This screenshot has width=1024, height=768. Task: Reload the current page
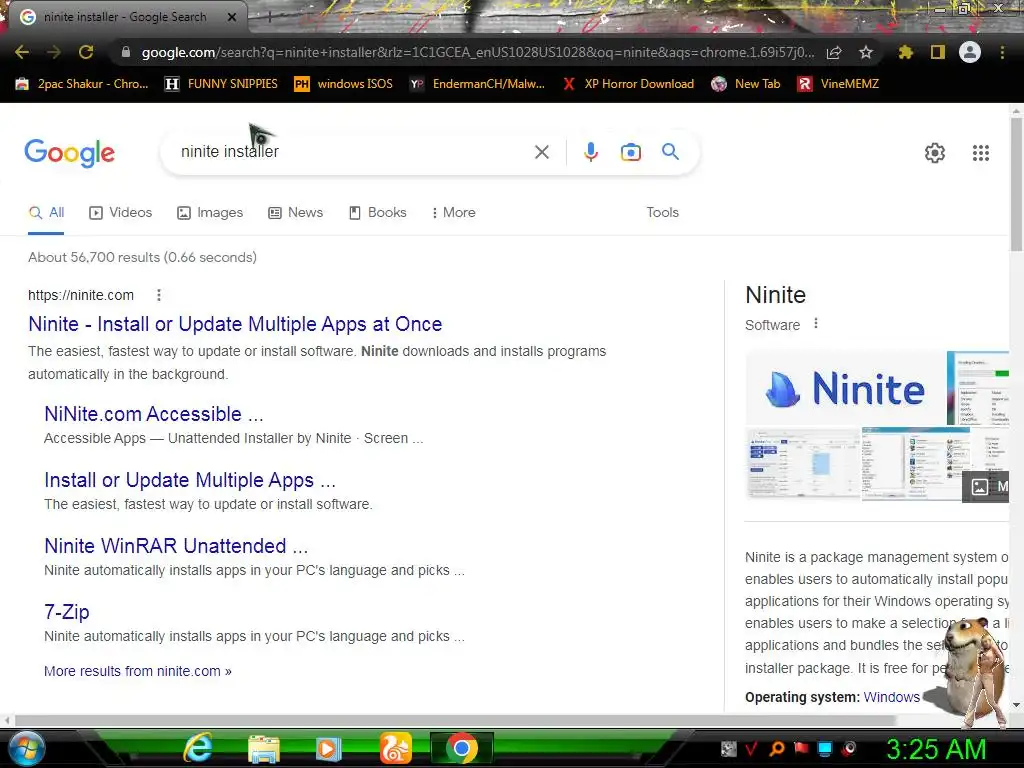pos(86,52)
